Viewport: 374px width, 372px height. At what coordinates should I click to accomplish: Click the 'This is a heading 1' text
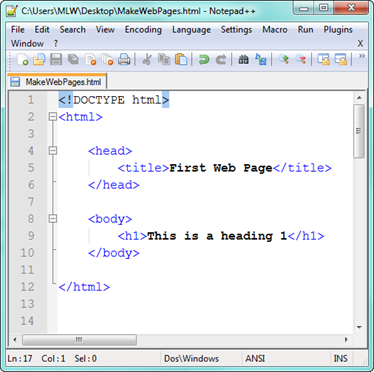[x=217, y=236]
